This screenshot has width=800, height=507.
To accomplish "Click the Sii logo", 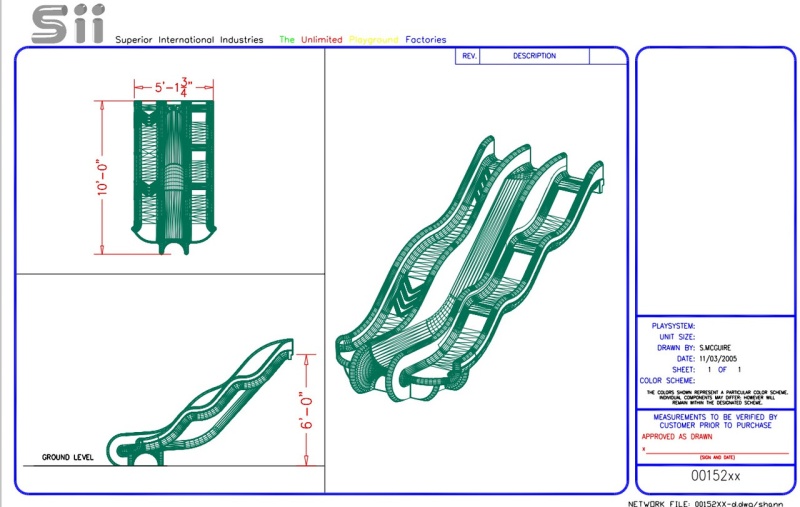I will tap(68, 23).
